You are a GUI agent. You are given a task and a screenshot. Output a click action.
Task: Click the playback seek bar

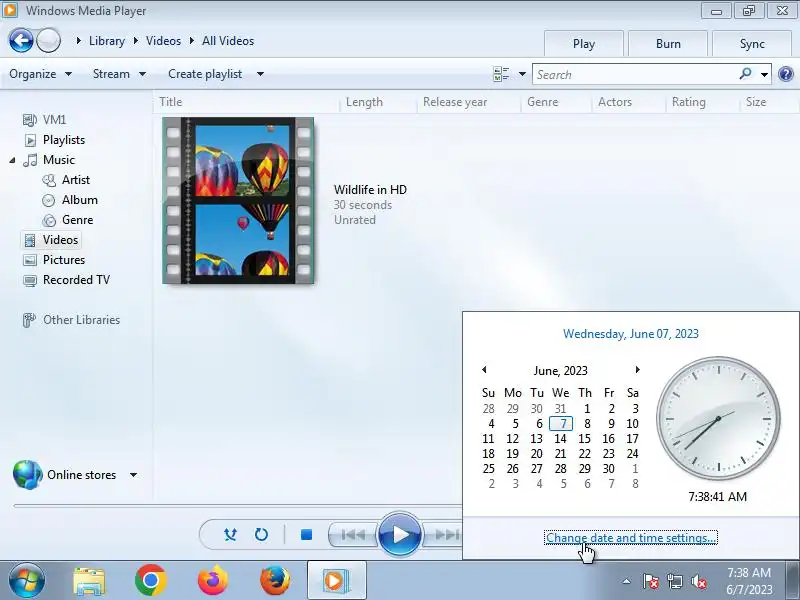point(238,506)
